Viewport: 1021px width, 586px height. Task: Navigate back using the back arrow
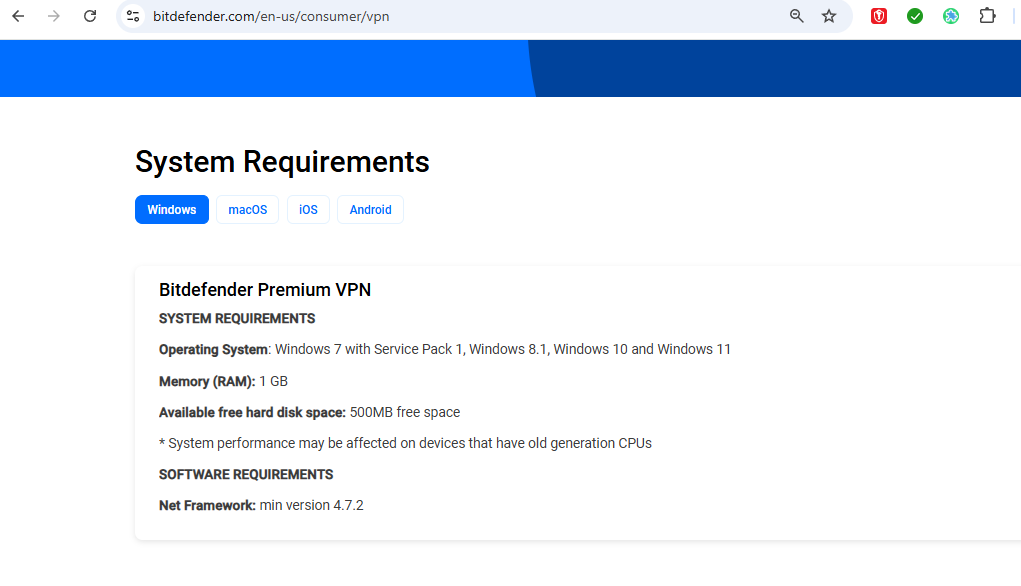(17, 16)
